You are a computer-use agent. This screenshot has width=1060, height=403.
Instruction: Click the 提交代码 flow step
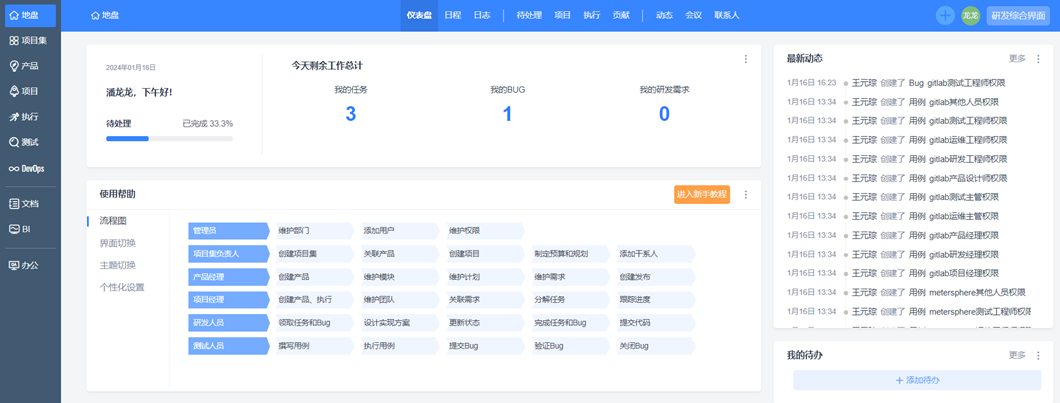655,323
